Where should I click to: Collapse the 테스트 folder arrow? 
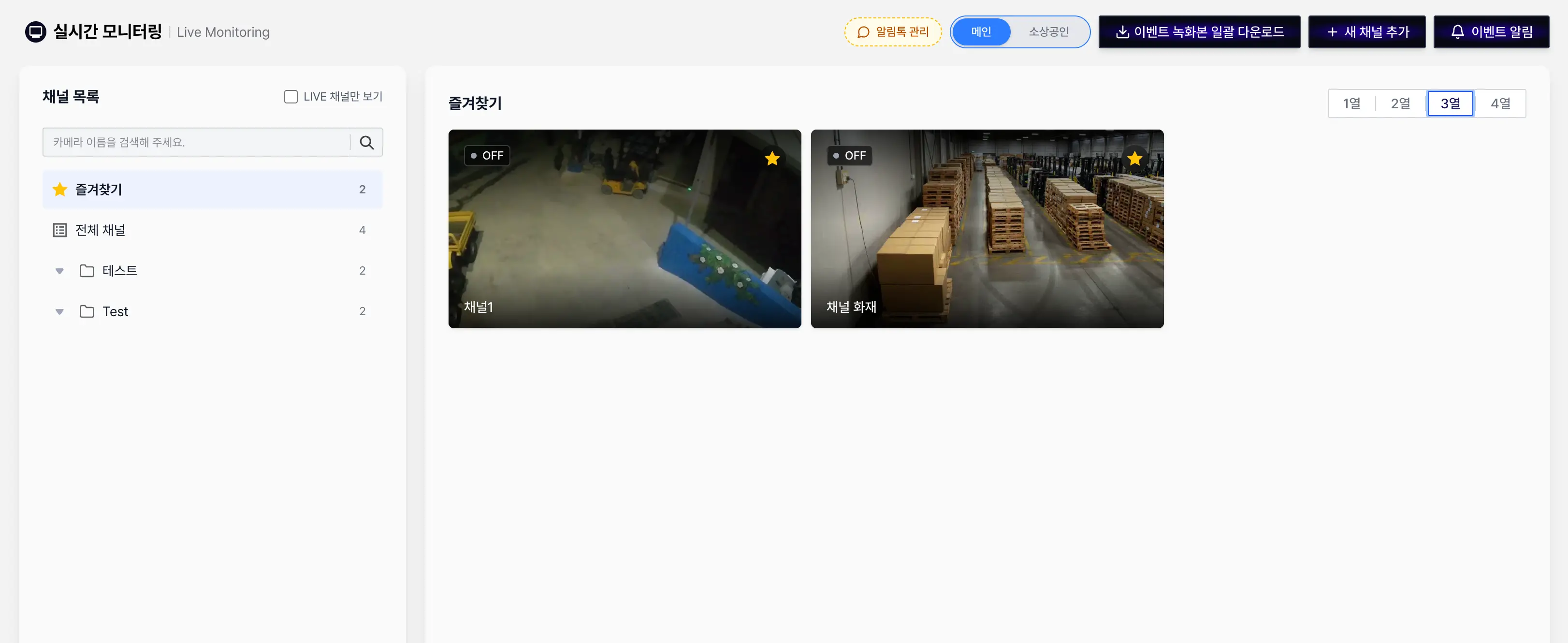tap(59, 271)
